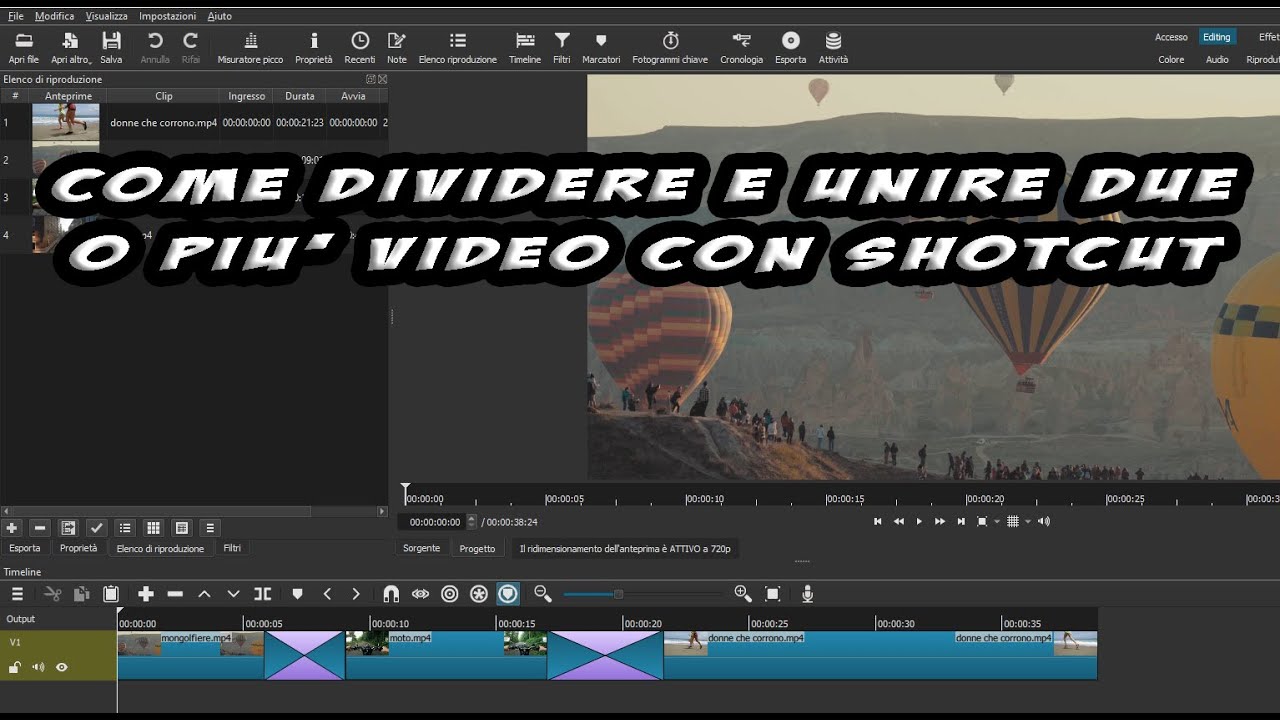1280x720 pixels.
Task: Select the moto.mp4 timeline clip
Action: [446, 655]
